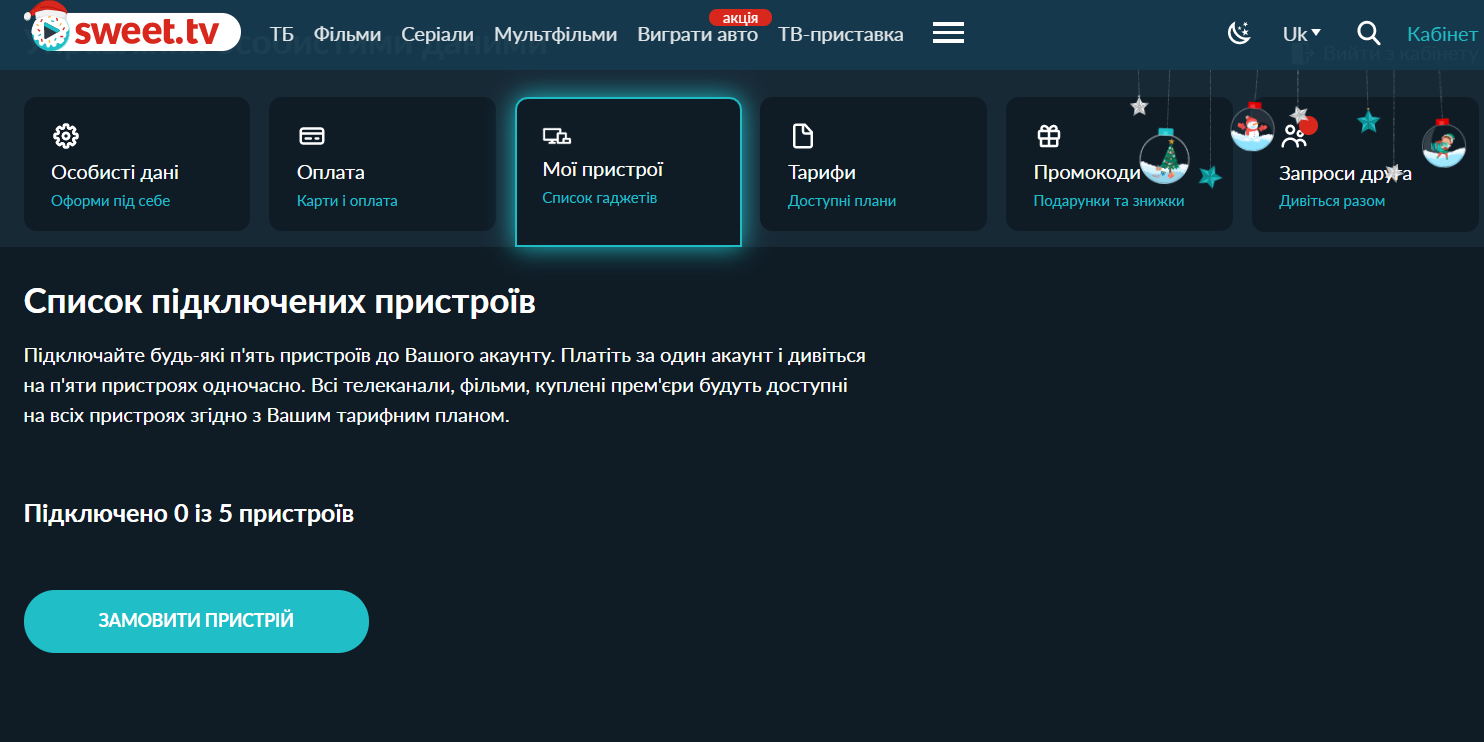Click the gear icon for Особисті дані
1484x742 pixels.
point(65,136)
